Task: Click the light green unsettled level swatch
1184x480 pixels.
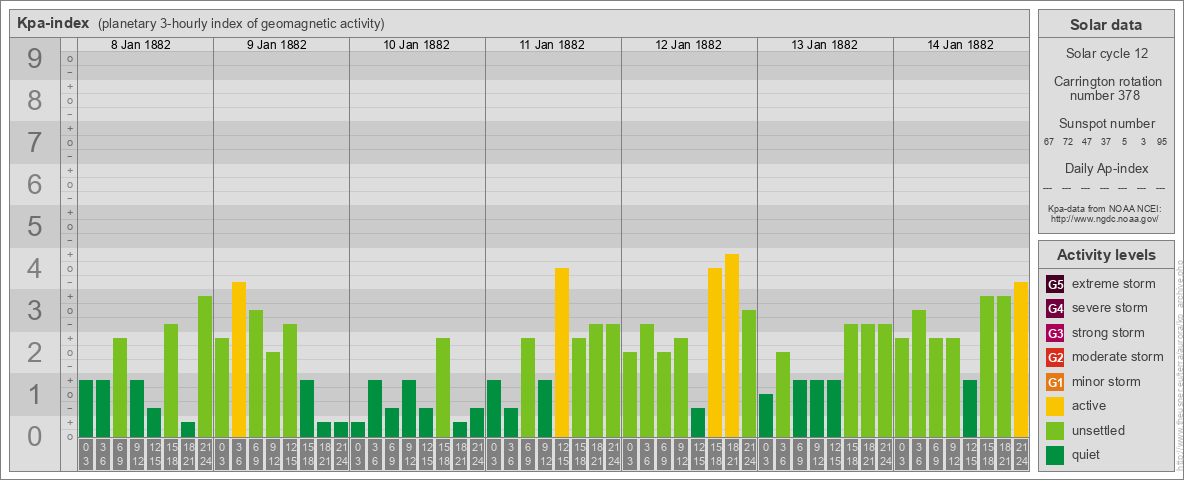Action: (x=1055, y=430)
